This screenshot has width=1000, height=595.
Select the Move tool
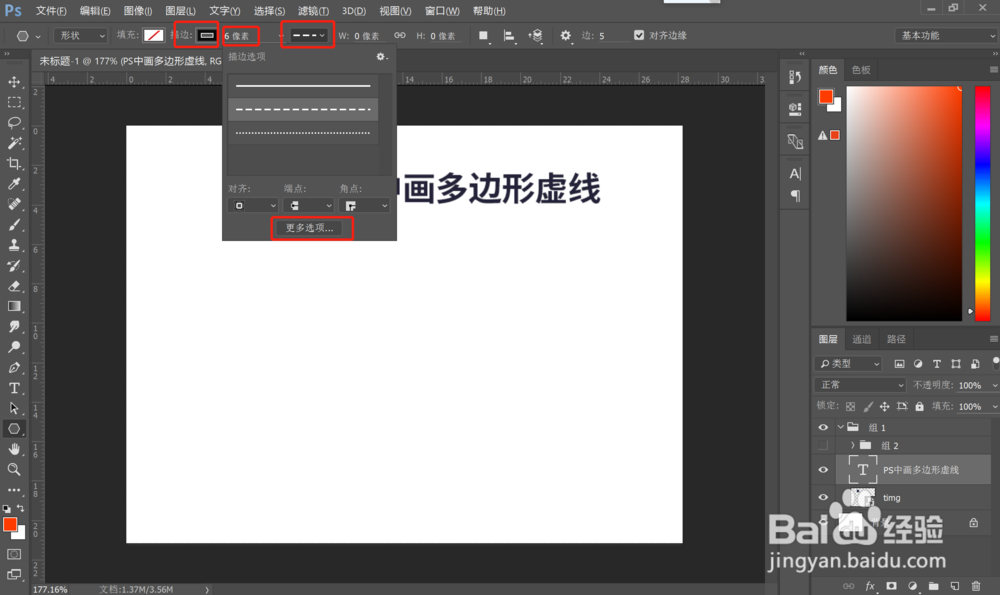coord(13,83)
